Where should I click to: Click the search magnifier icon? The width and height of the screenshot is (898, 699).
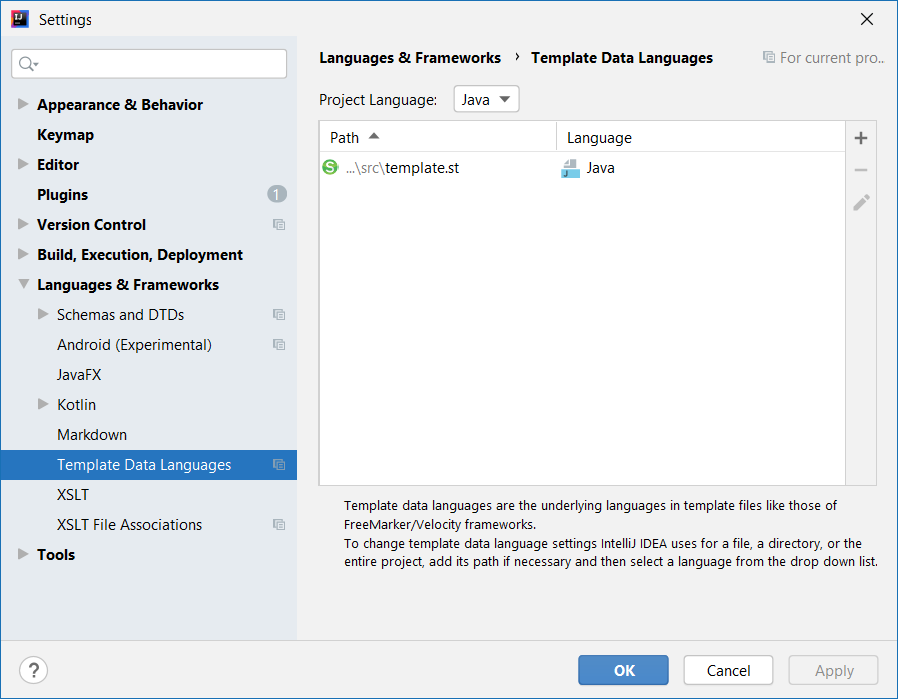[x=27, y=64]
